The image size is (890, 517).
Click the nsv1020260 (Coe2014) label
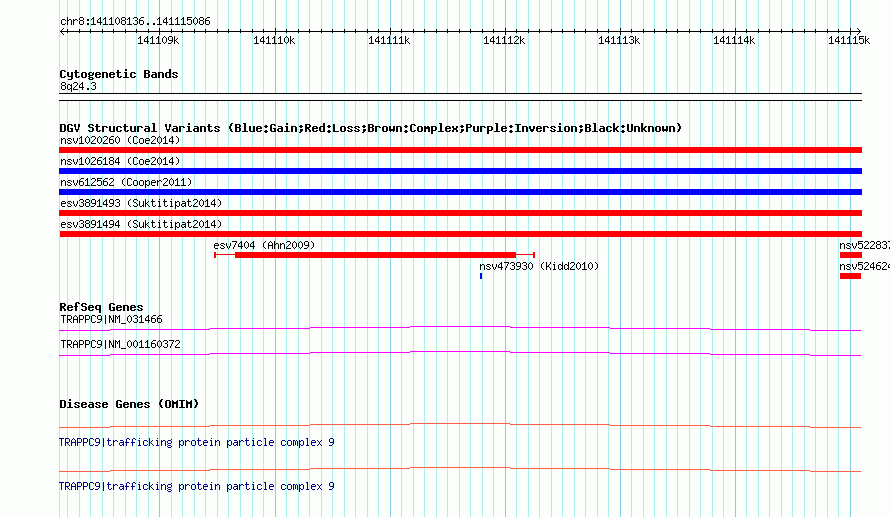click(x=120, y=140)
